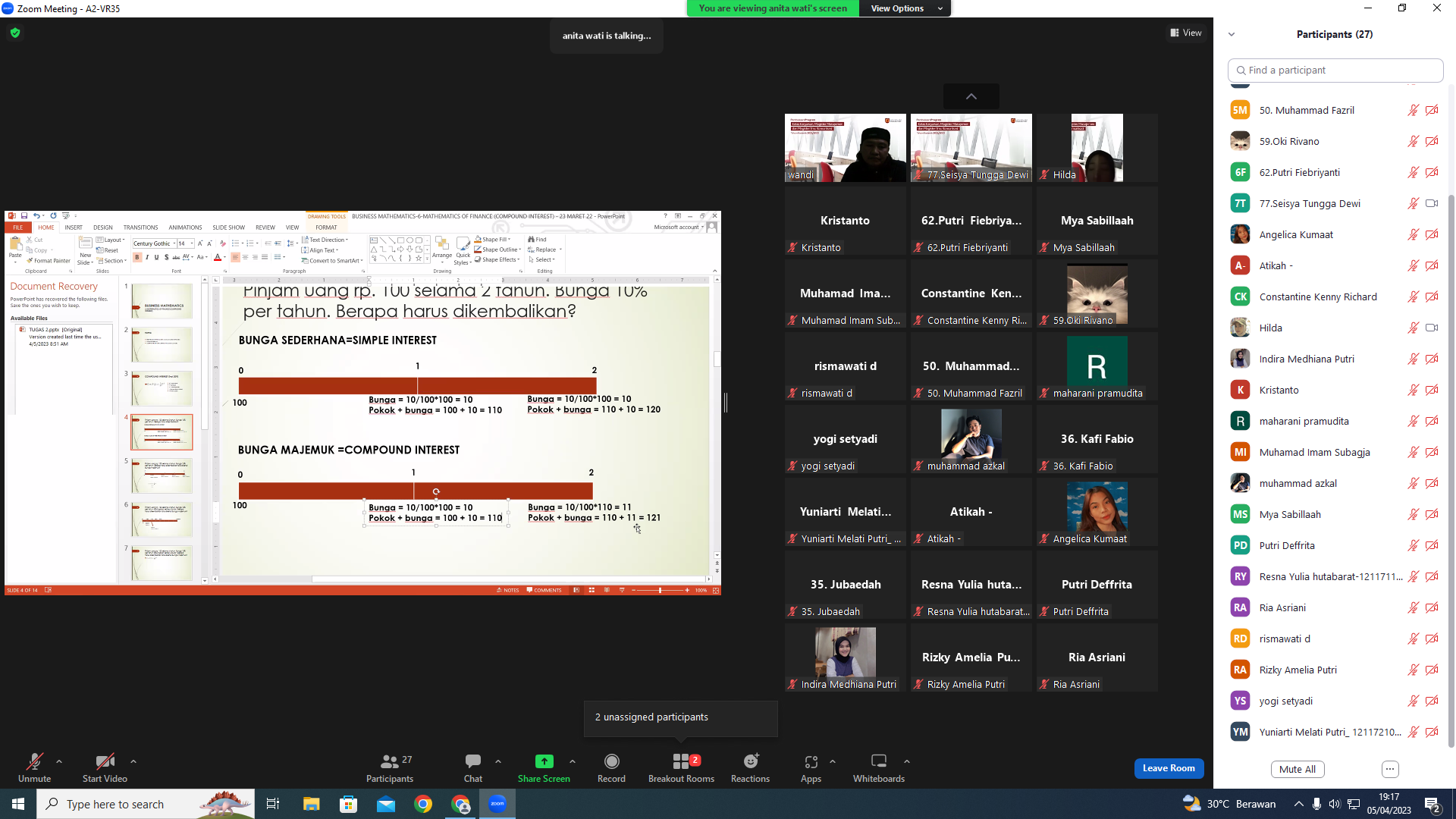
Task: Expand arrow beside the Apps button
Action: click(833, 761)
